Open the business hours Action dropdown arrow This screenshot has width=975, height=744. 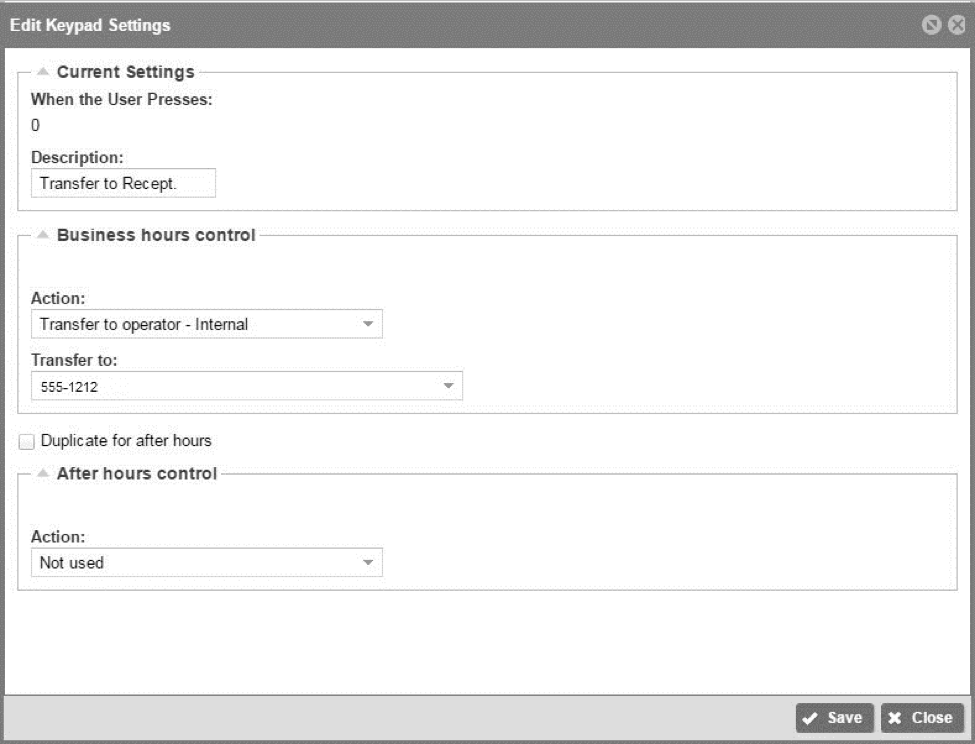coord(367,324)
